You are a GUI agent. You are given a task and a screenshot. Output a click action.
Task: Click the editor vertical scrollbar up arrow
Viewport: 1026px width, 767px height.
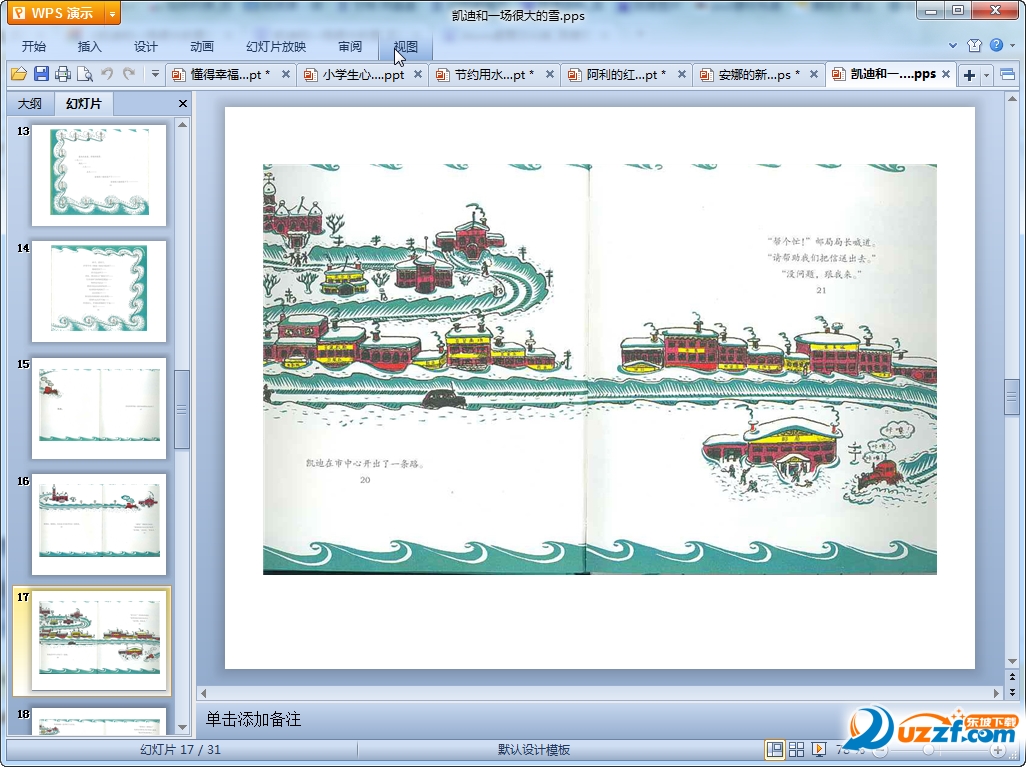click(x=1012, y=99)
